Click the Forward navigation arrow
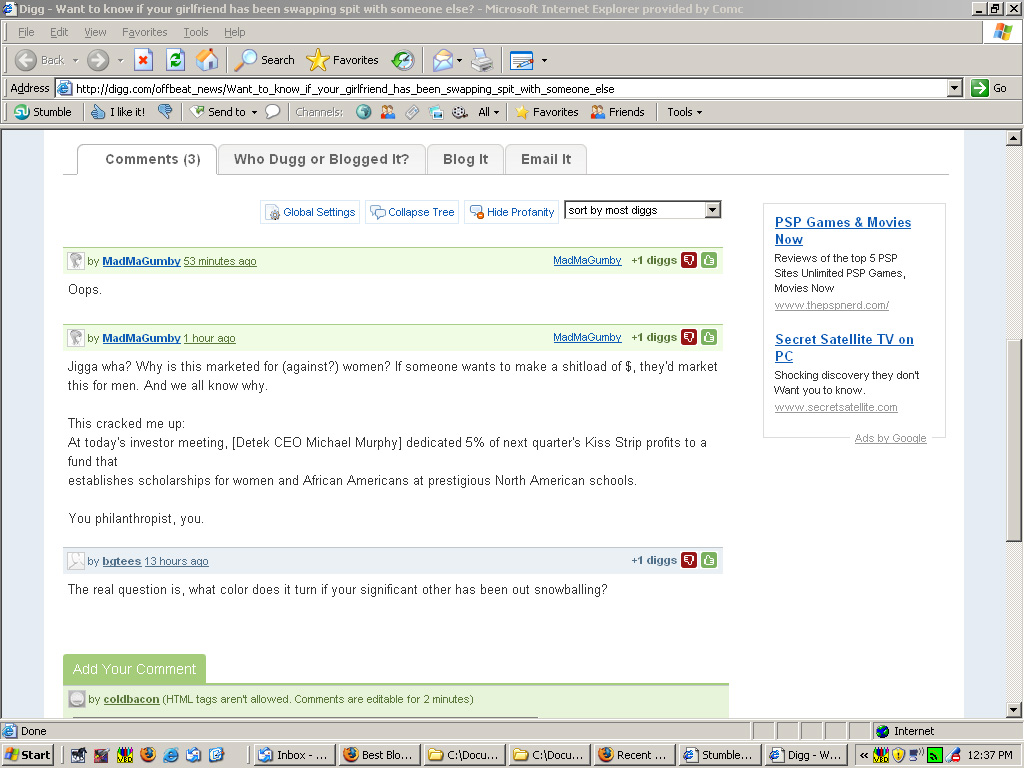The image size is (1024, 768). click(98, 60)
